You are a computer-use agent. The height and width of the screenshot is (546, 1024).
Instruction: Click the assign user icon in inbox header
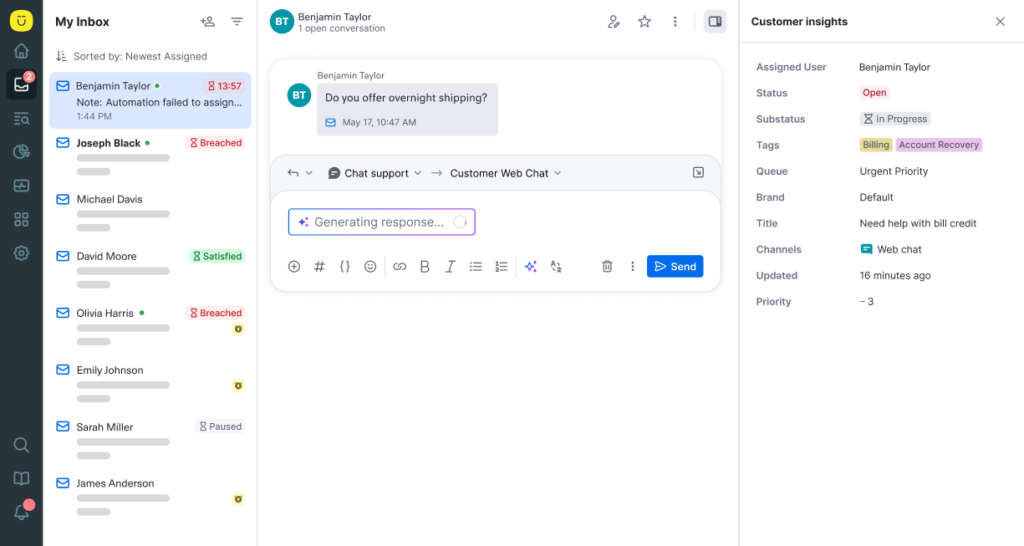pos(207,22)
